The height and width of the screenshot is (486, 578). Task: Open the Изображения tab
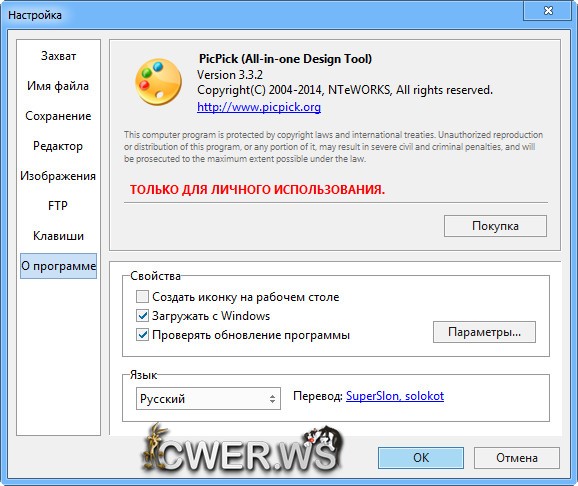tap(58, 176)
